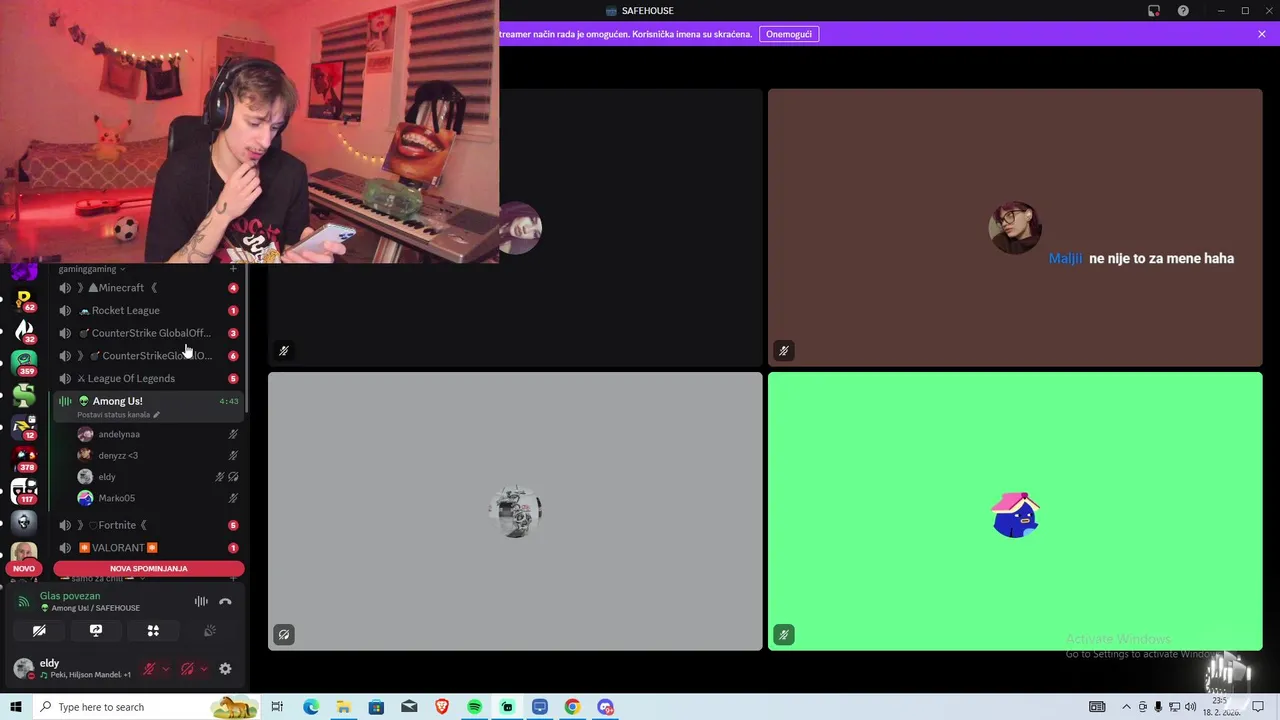Open eldy user profile avatar panel

click(72, 668)
